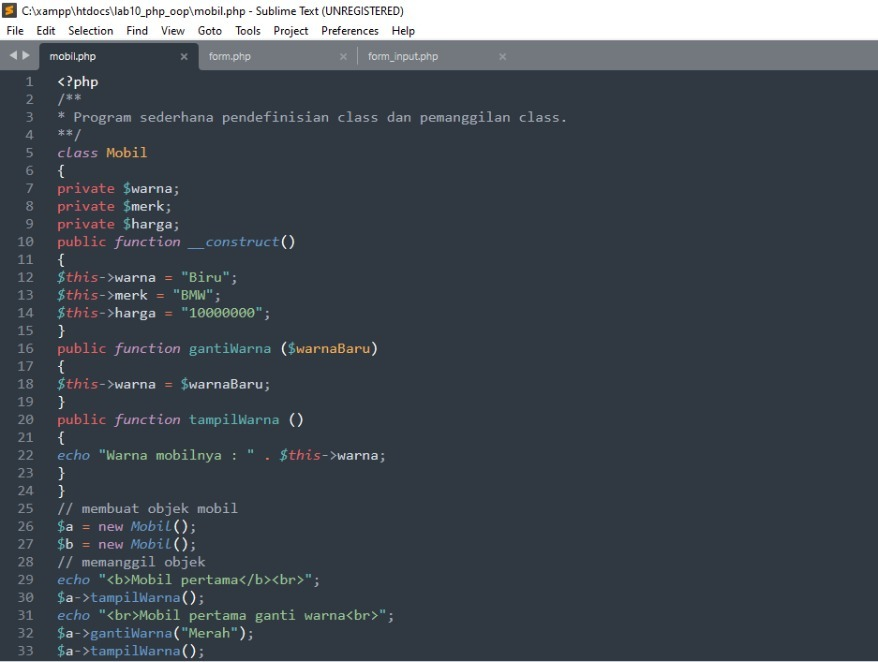This screenshot has width=878, height=662.
Task: Click the '$warnaBaru' parameter on line 16
Action: coord(329,348)
